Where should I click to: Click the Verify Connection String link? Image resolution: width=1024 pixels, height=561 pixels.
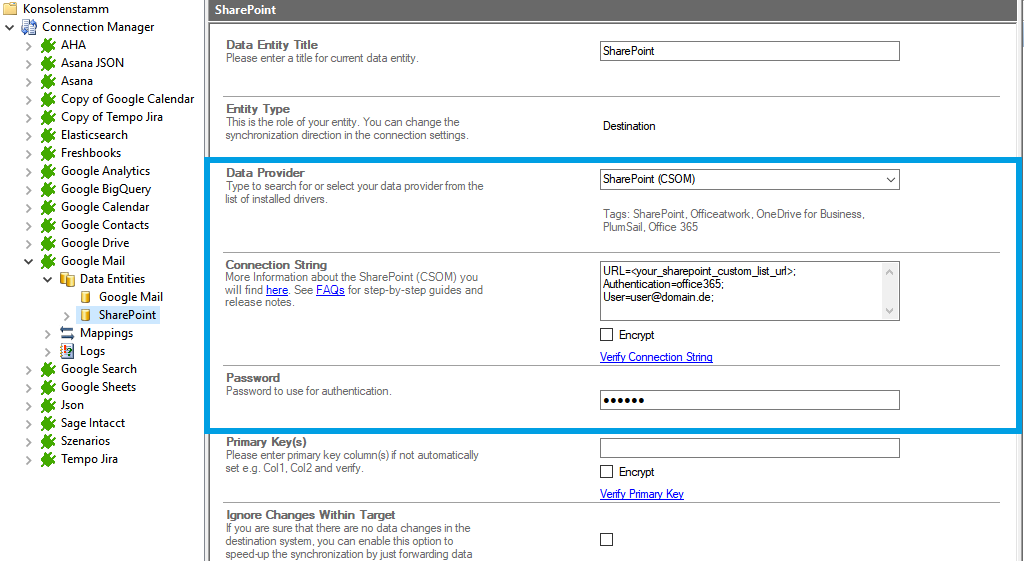coord(656,357)
